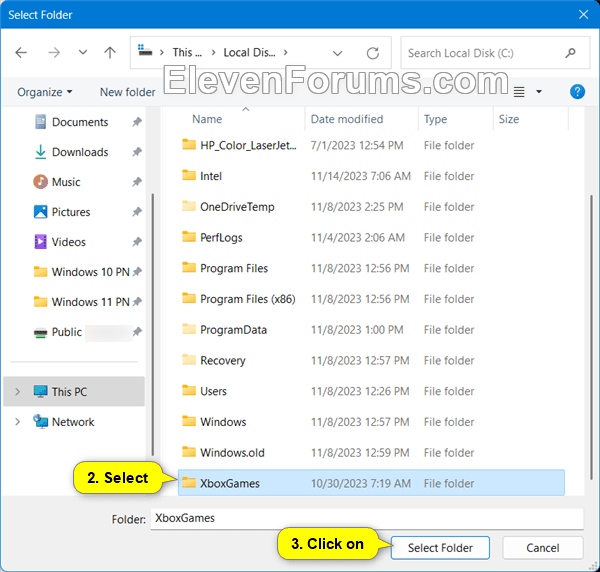Click 'This ...' breadcrumb in address bar
Screen dimensions: 600x572
(x=187, y=52)
